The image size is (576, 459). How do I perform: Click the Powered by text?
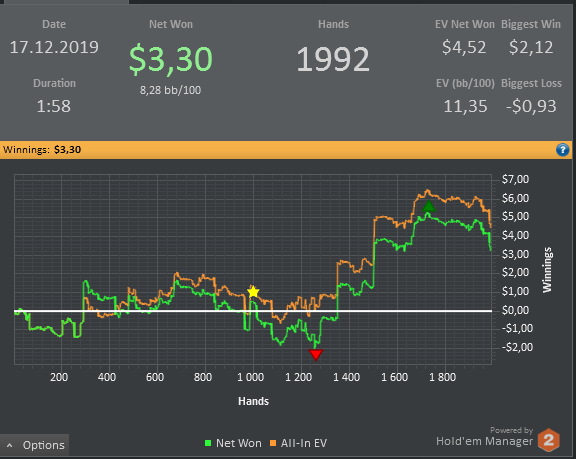pos(511,430)
